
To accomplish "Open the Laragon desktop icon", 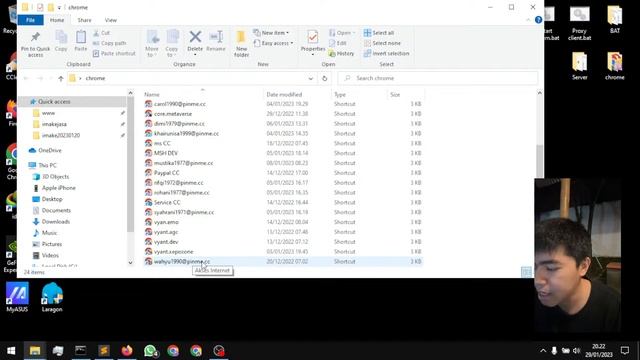I will 52,298.
